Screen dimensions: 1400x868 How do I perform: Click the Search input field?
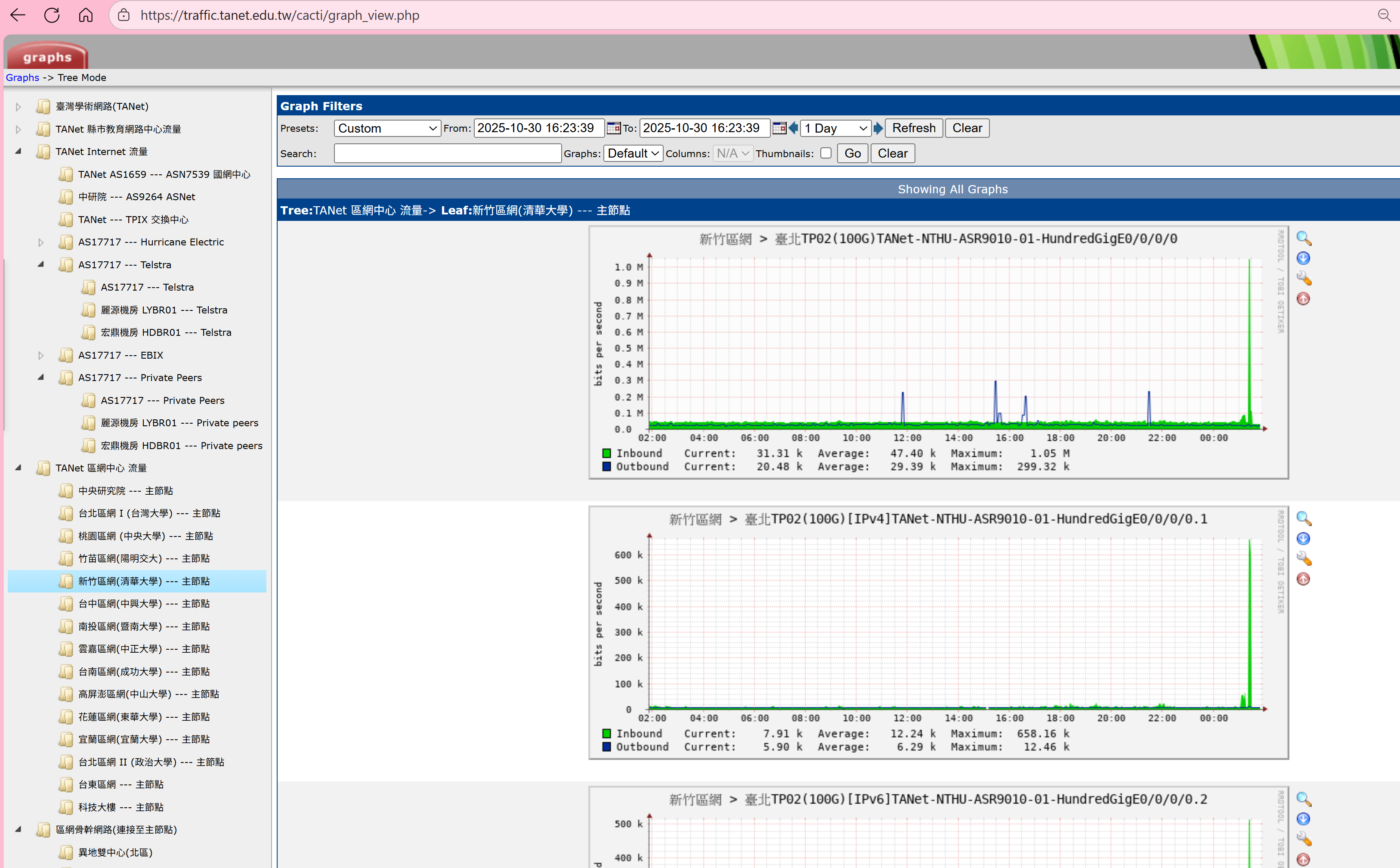coord(448,153)
